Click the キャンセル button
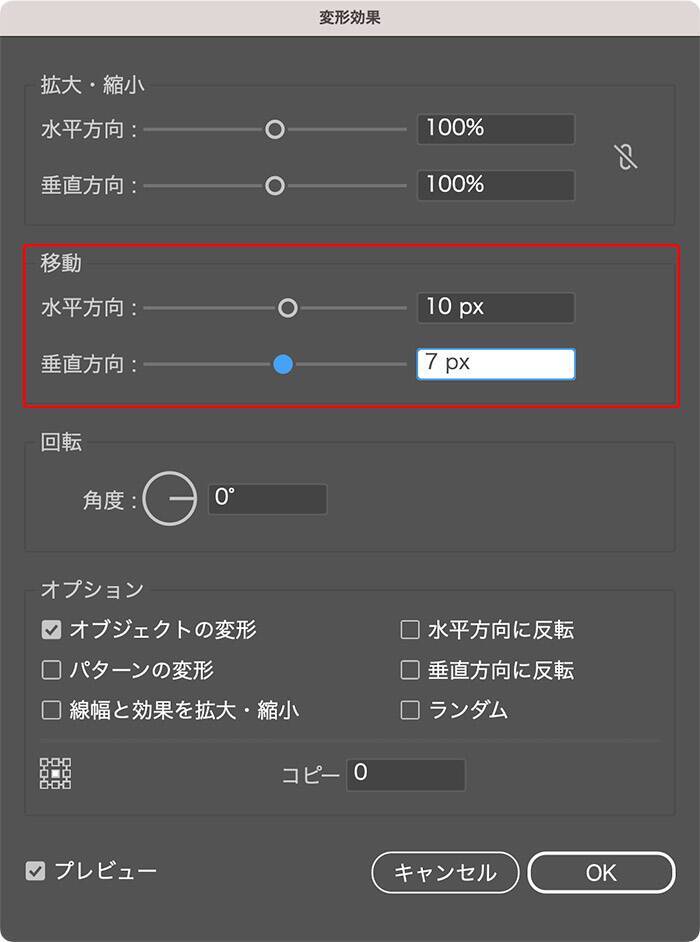Screen dimensions: 700x942 [x=445, y=872]
